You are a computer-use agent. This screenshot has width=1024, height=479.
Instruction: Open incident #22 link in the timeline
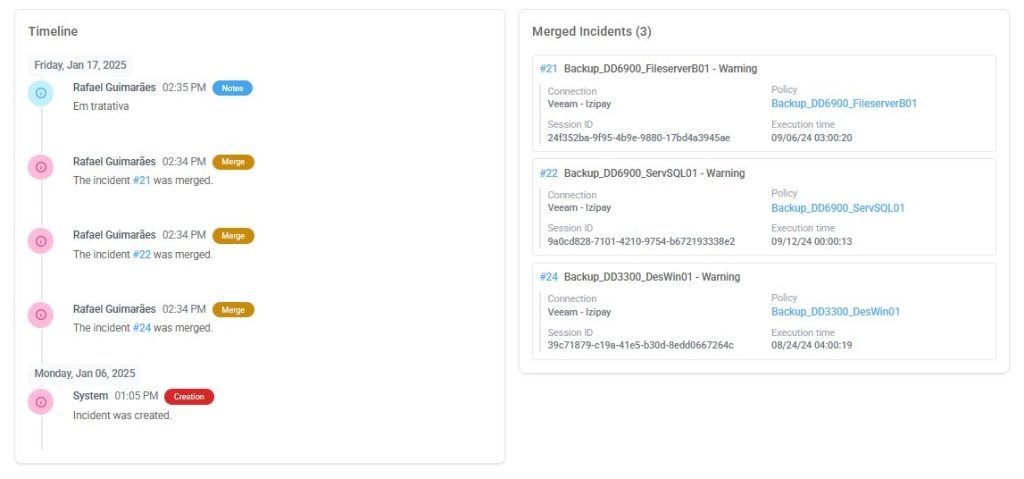141,255
